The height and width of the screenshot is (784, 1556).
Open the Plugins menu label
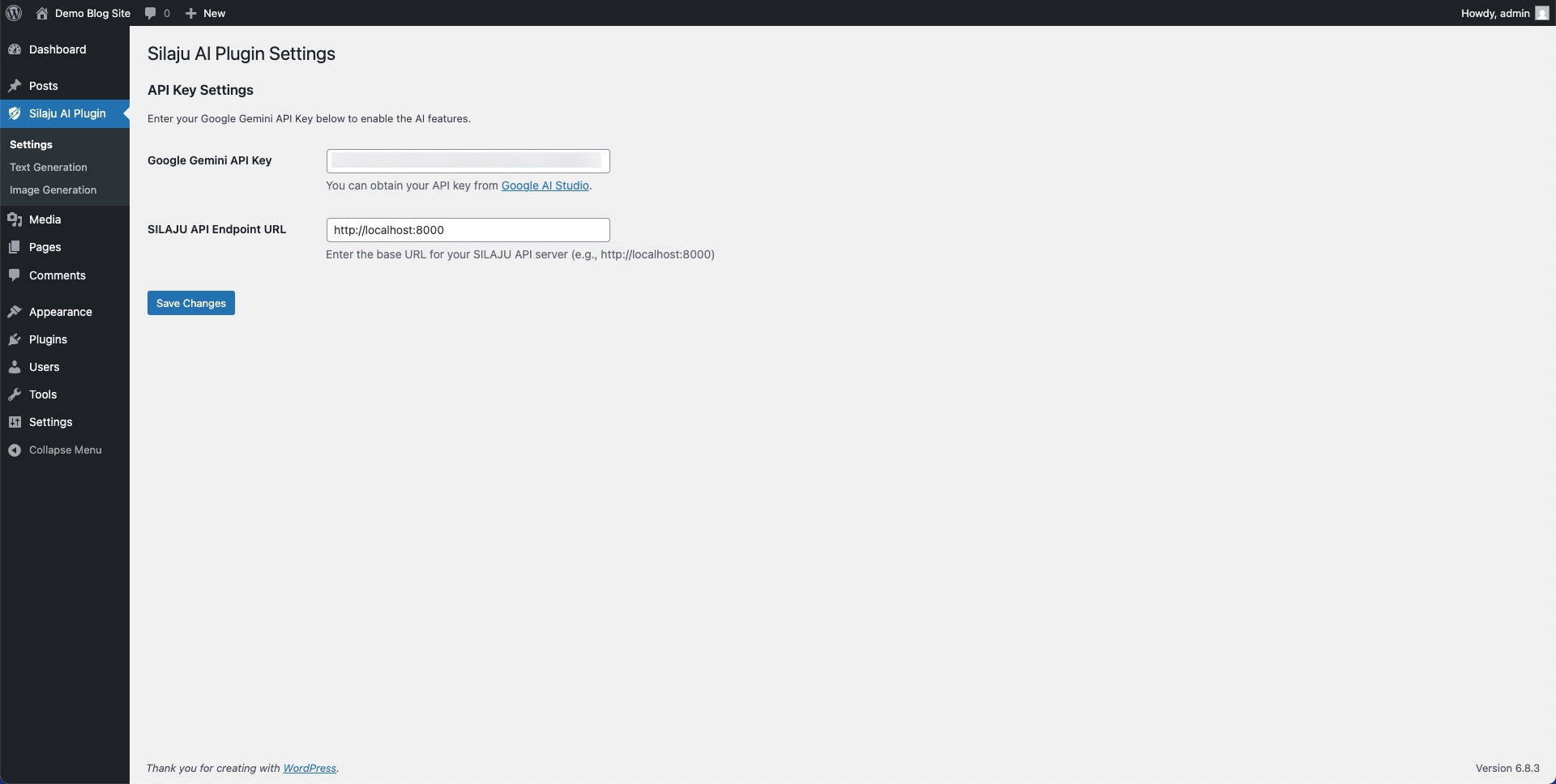tap(48, 339)
